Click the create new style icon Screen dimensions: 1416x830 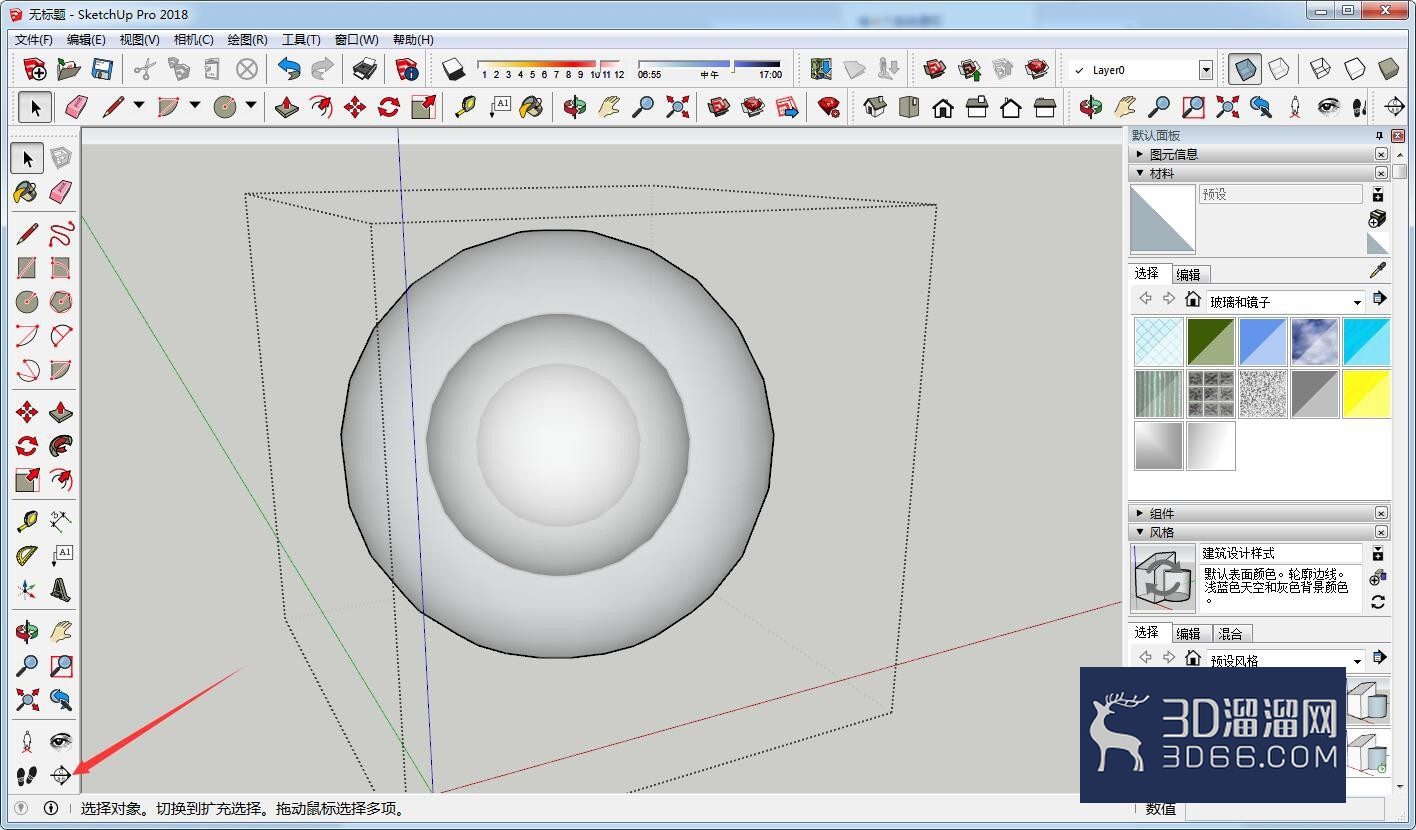pyautogui.click(x=1378, y=577)
